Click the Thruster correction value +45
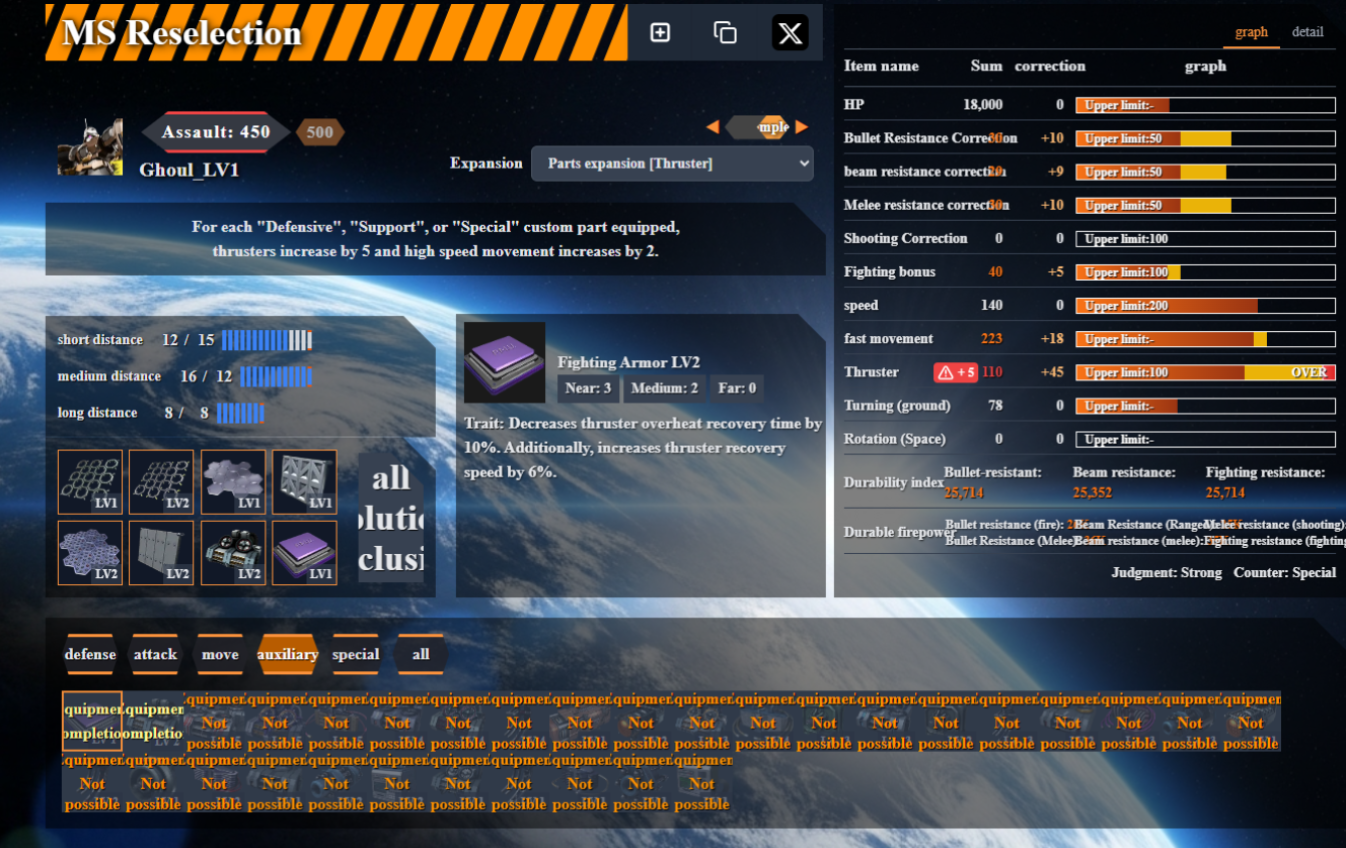1346x848 pixels. [1051, 372]
